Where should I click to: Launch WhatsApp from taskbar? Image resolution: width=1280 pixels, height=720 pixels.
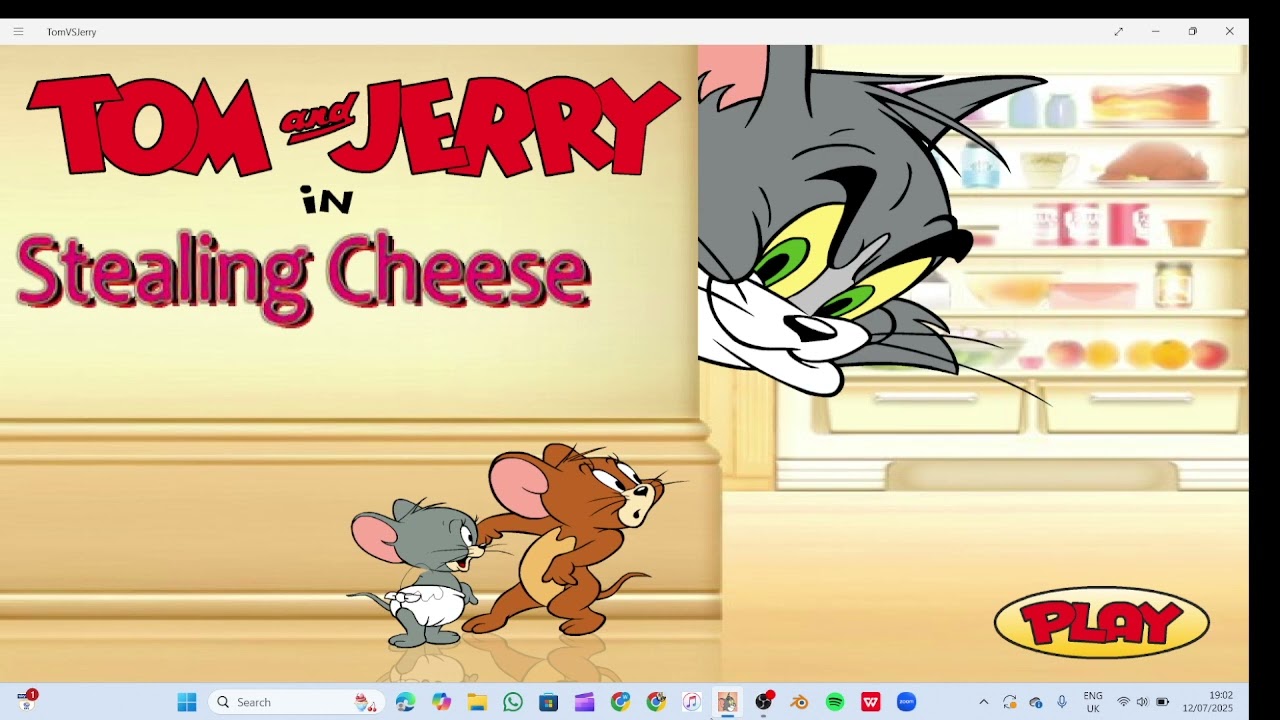[513, 702]
